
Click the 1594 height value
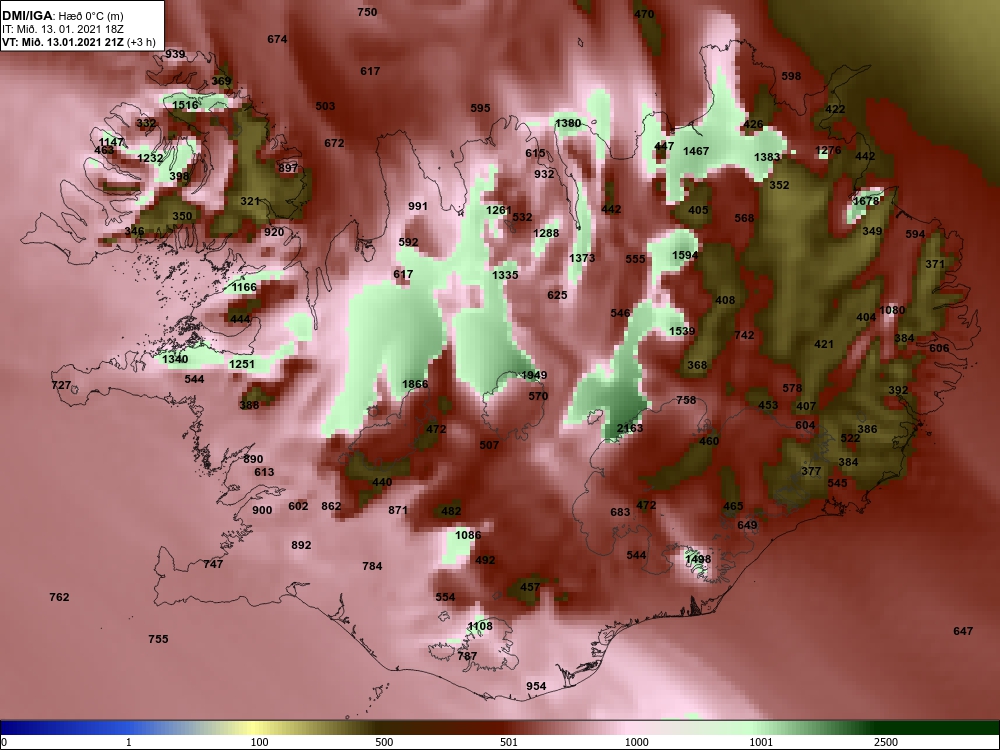pyautogui.click(x=685, y=255)
